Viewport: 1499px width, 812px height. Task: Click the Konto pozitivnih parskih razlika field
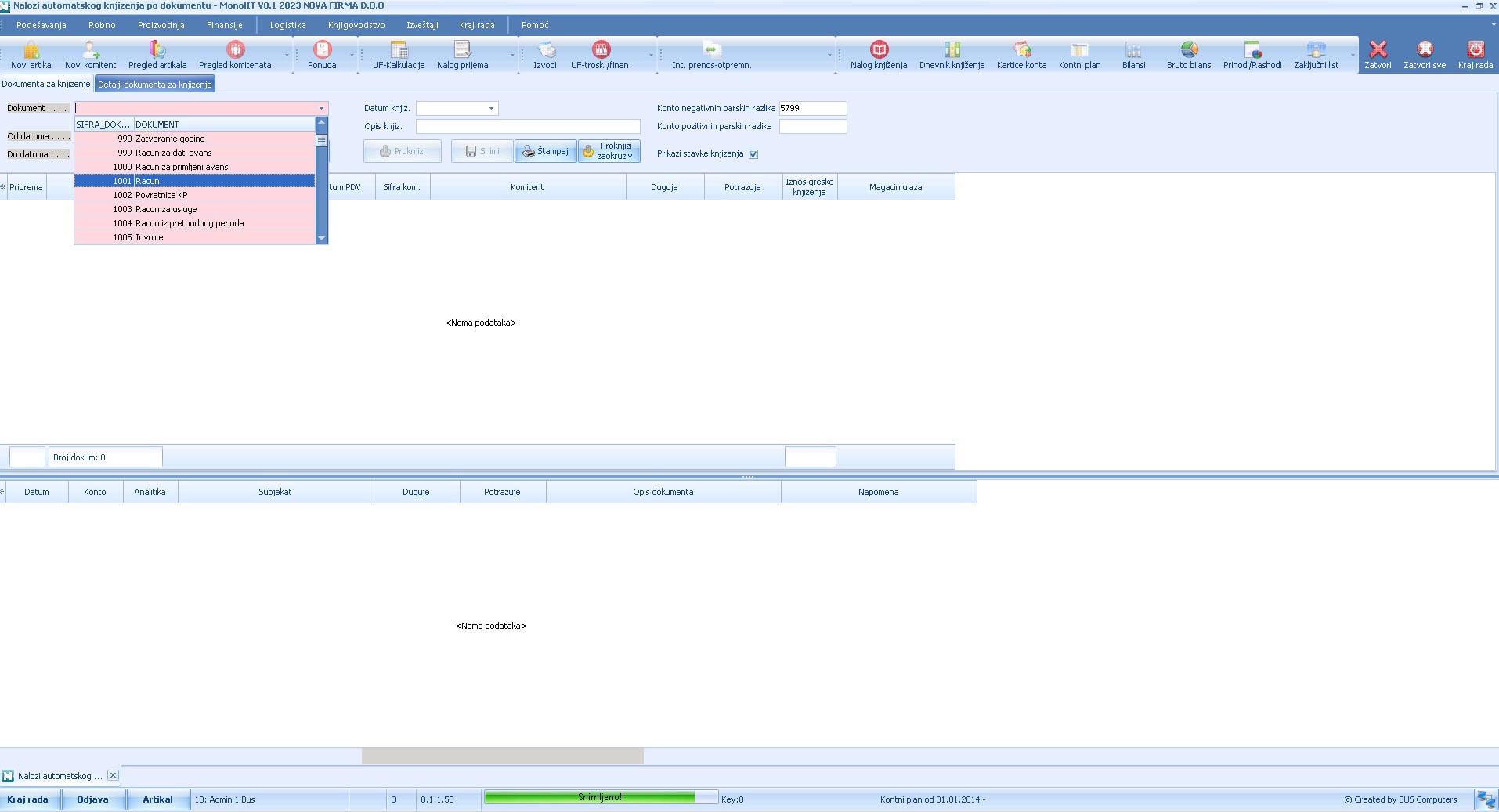click(x=813, y=127)
